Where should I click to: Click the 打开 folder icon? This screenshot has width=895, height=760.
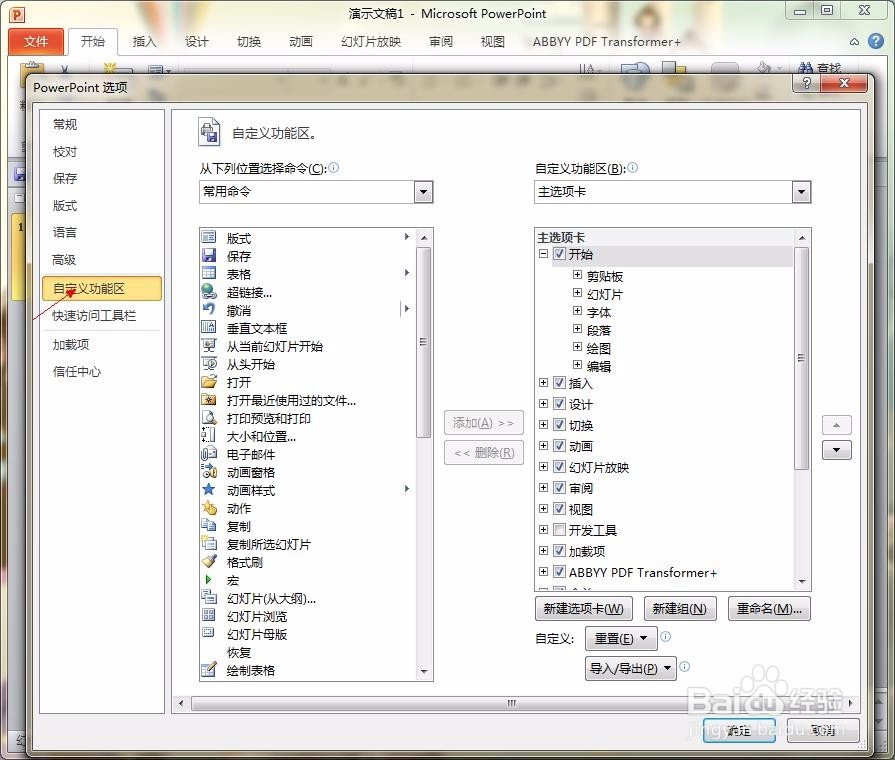(209, 381)
